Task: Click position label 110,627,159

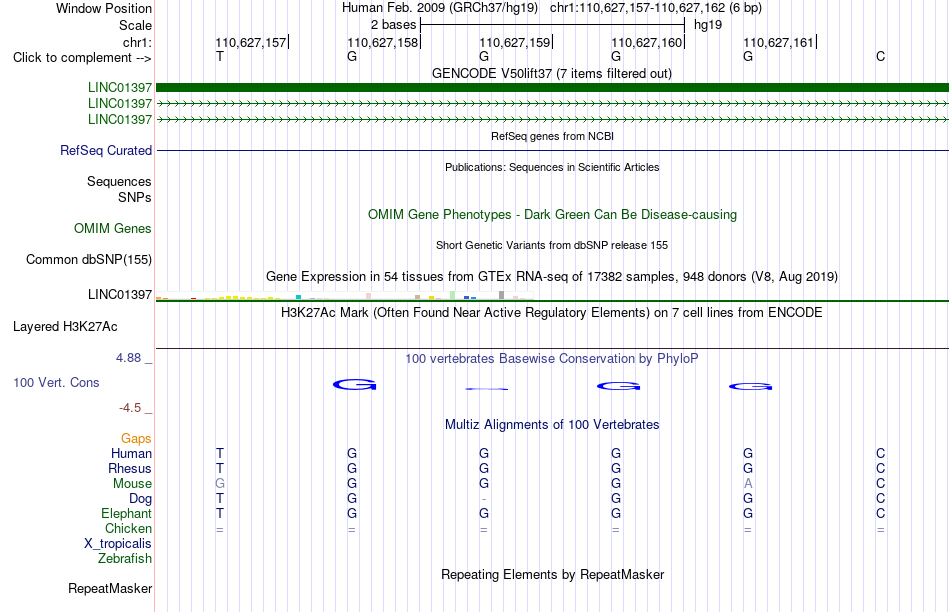Action: [515, 42]
